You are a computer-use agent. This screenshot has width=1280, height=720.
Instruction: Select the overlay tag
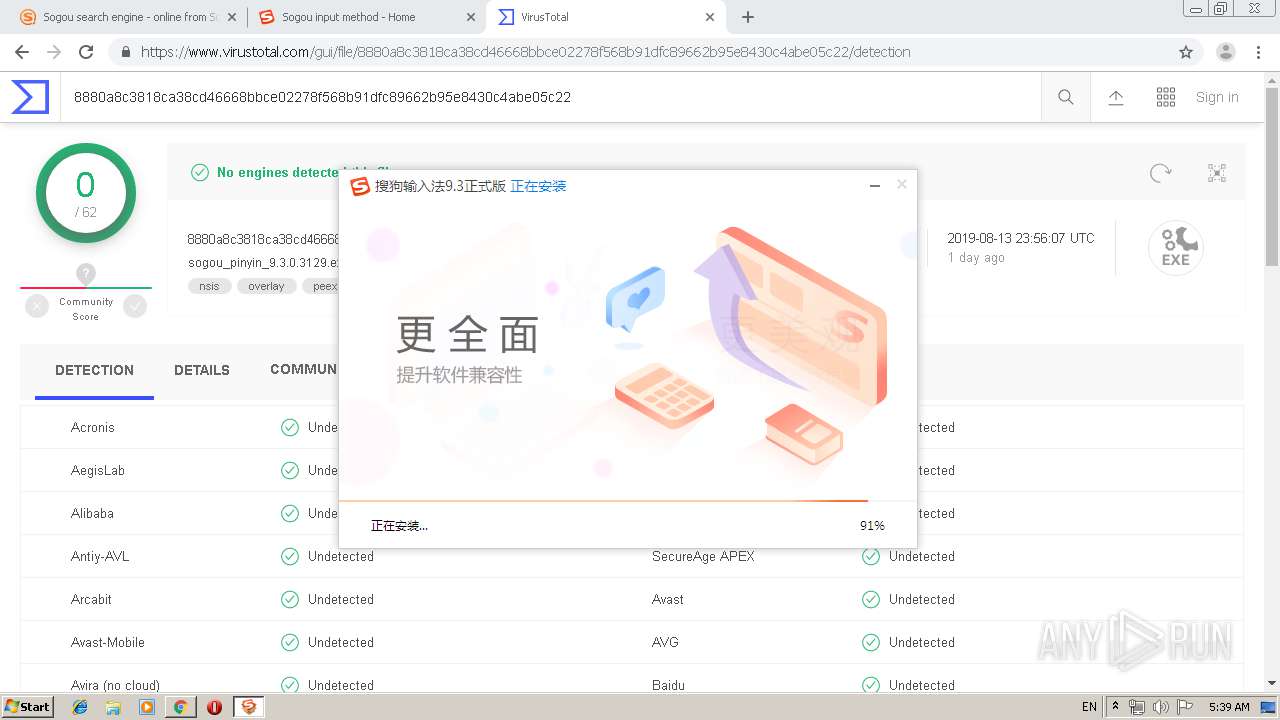click(x=266, y=286)
